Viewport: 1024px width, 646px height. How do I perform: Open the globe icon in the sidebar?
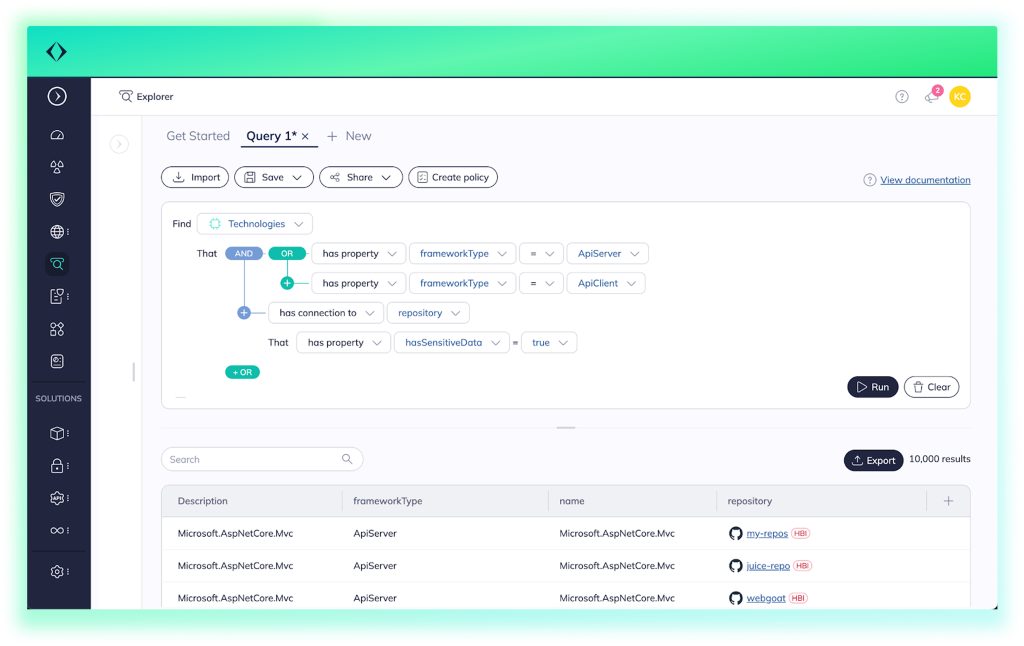[57, 232]
